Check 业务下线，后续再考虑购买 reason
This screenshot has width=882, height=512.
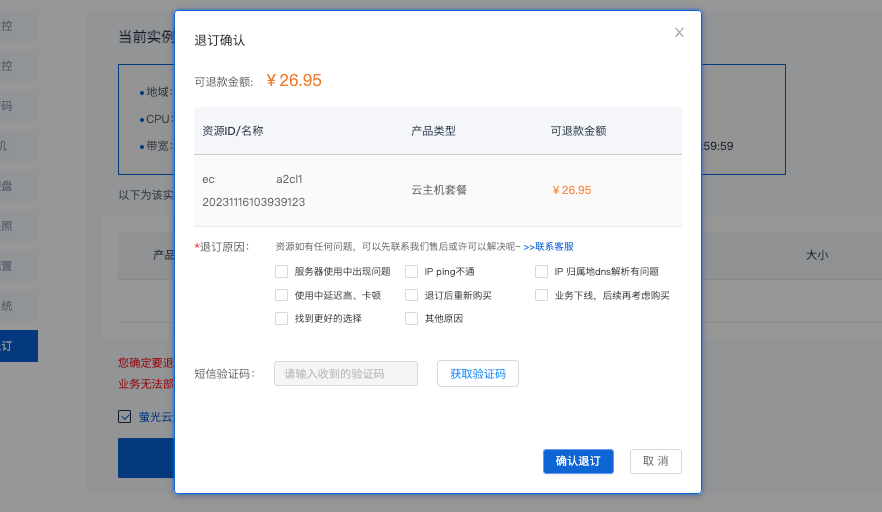pos(541,295)
